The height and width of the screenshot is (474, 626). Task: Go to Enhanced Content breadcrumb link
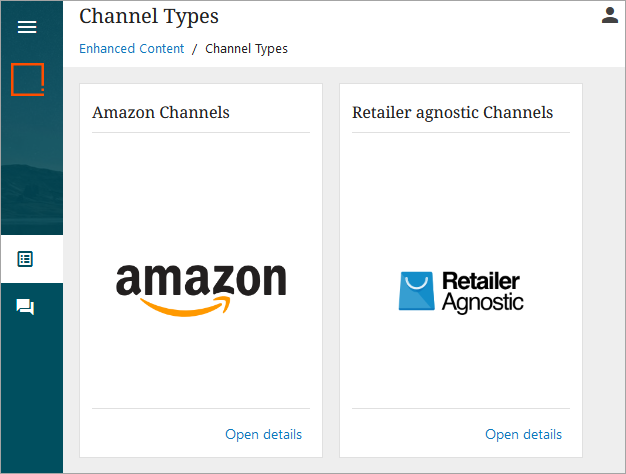point(131,48)
